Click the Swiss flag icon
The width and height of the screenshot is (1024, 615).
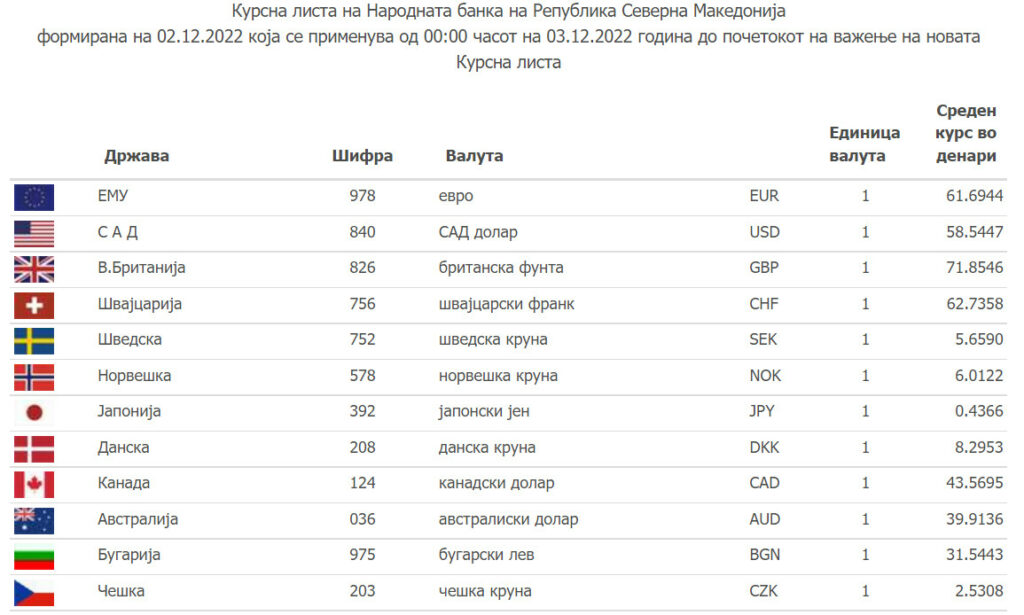pos(34,305)
